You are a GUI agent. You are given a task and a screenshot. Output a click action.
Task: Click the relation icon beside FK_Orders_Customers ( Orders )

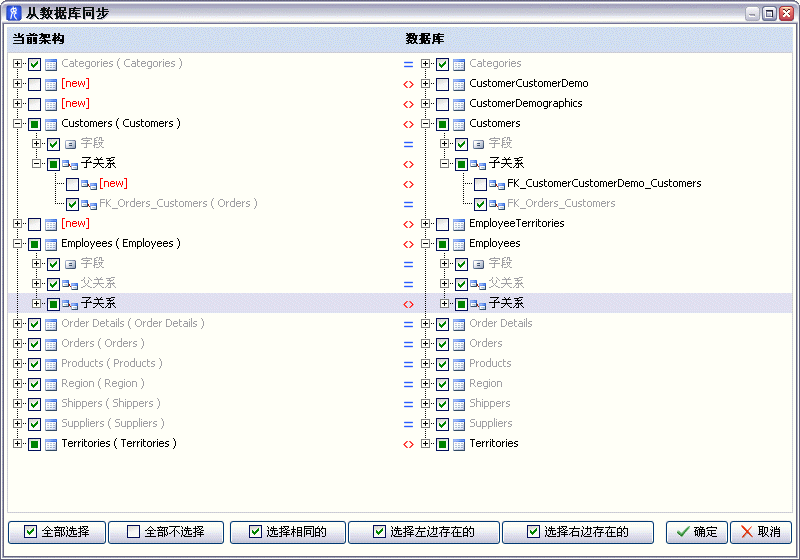[x=89, y=204]
